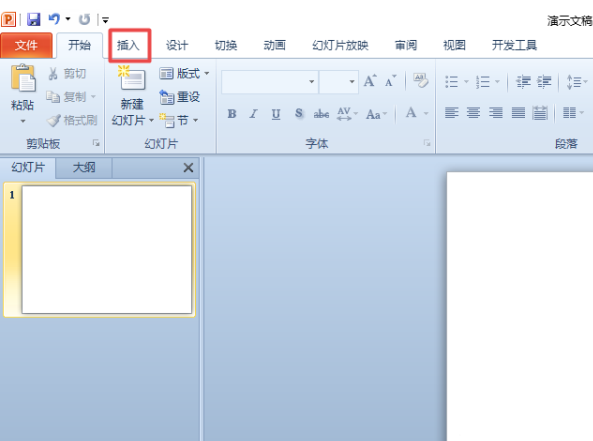The height and width of the screenshot is (441, 593).
Task: Switch to the Slide Show (幻灯片放映) tab
Action: [x=340, y=45]
